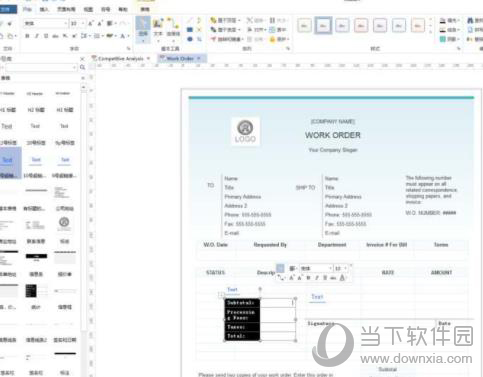Toggle Bold formatting in ribbon
This screenshot has width=483, height=377.
coord(27,36)
